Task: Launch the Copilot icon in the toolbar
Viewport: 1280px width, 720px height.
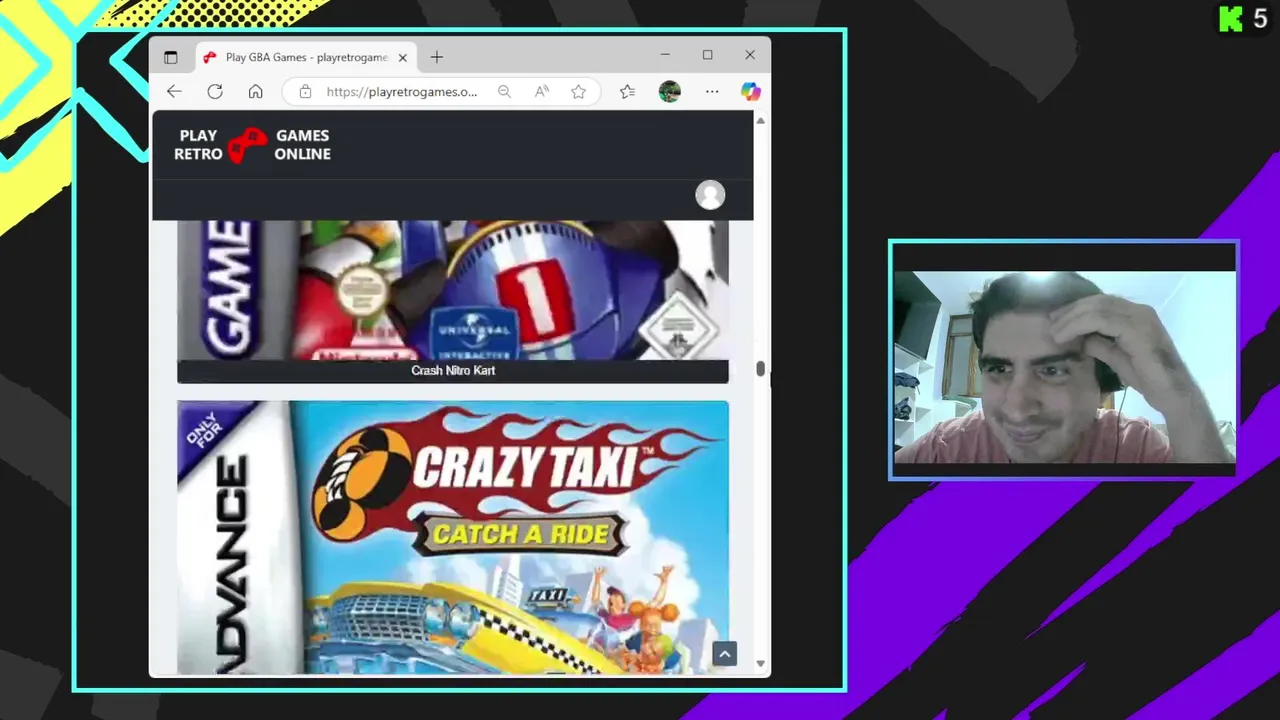Action: [751, 92]
